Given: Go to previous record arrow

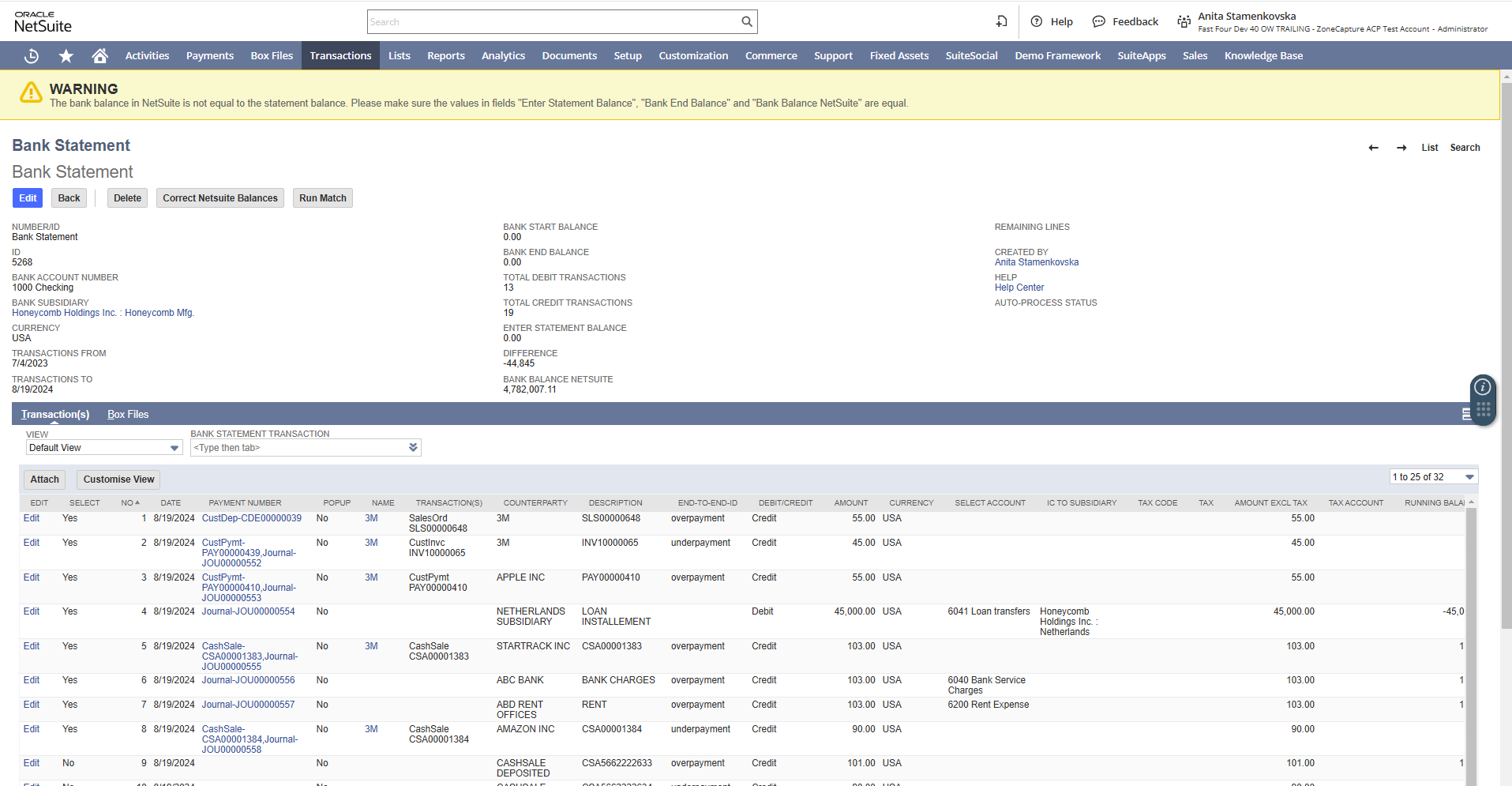Looking at the screenshot, I should (x=1373, y=148).
